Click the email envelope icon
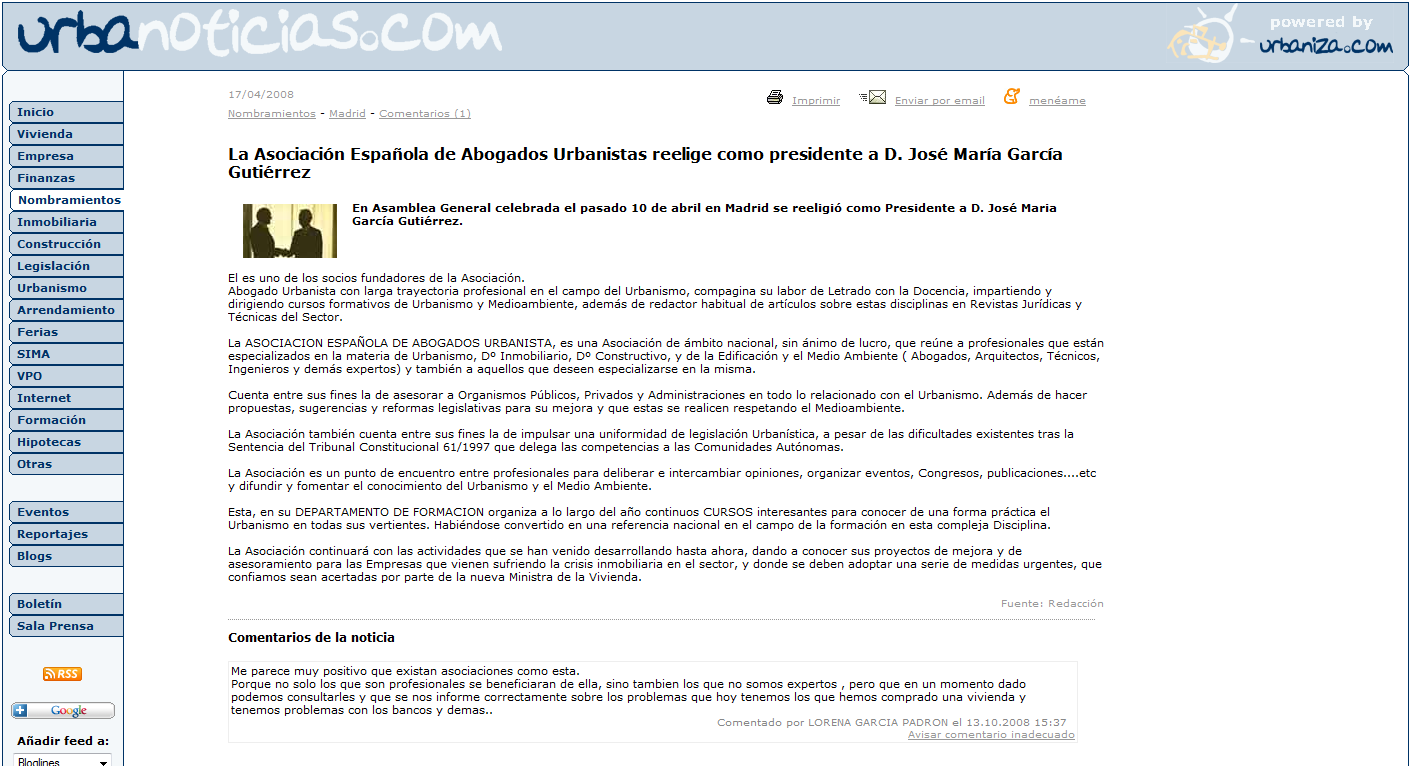The image size is (1421, 766). click(874, 98)
